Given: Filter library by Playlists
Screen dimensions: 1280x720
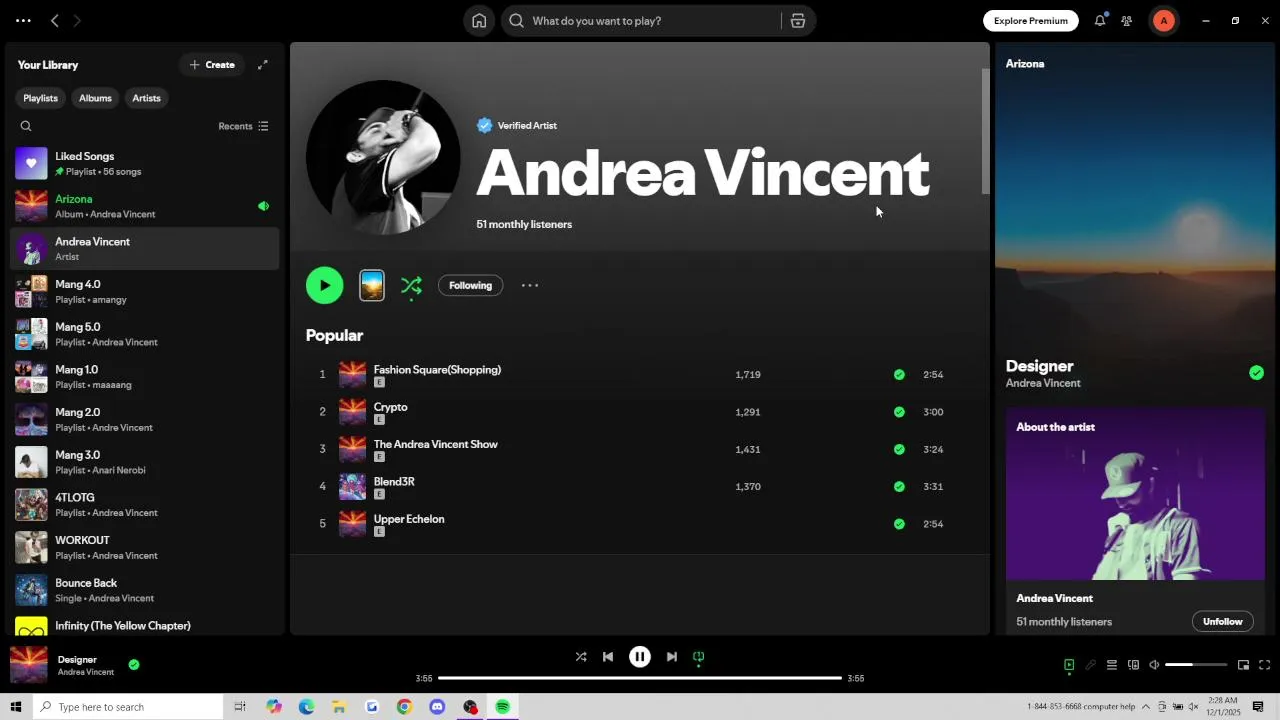Looking at the screenshot, I should tap(40, 98).
